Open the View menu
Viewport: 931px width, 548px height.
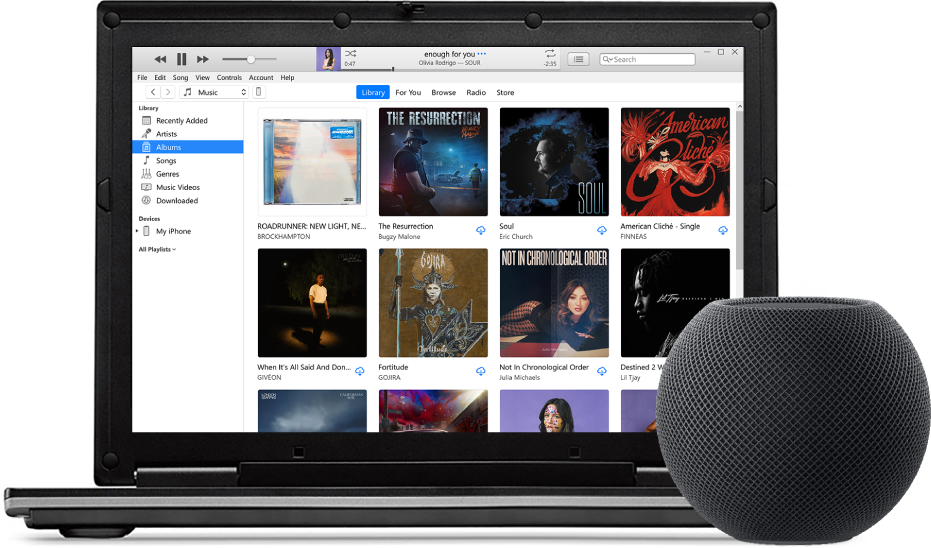click(202, 78)
